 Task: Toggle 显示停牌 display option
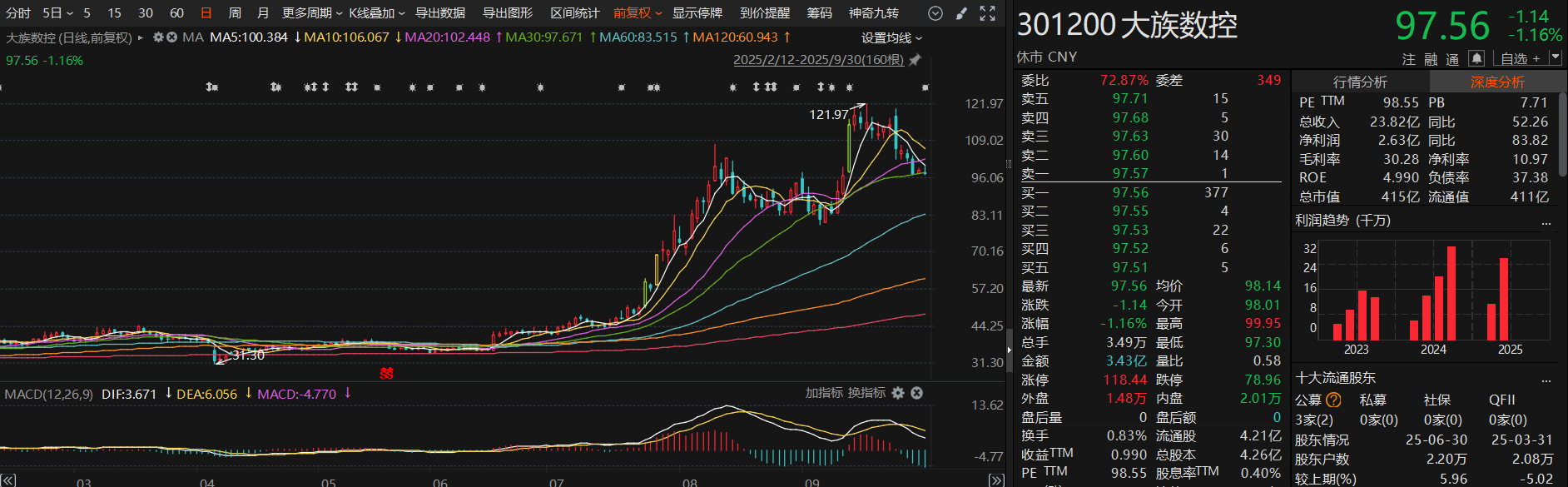(697, 13)
